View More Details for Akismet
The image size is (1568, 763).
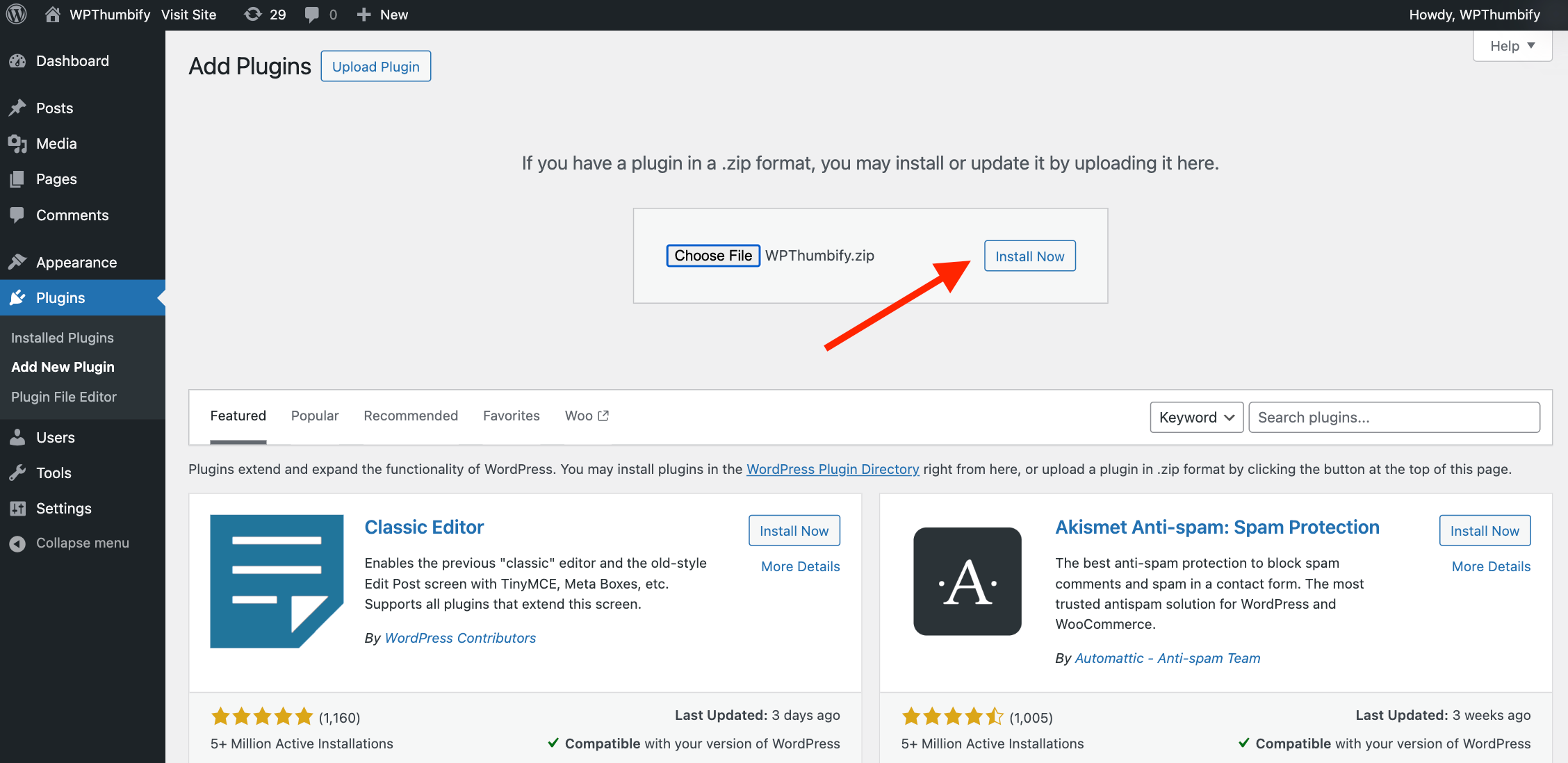(1491, 566)
